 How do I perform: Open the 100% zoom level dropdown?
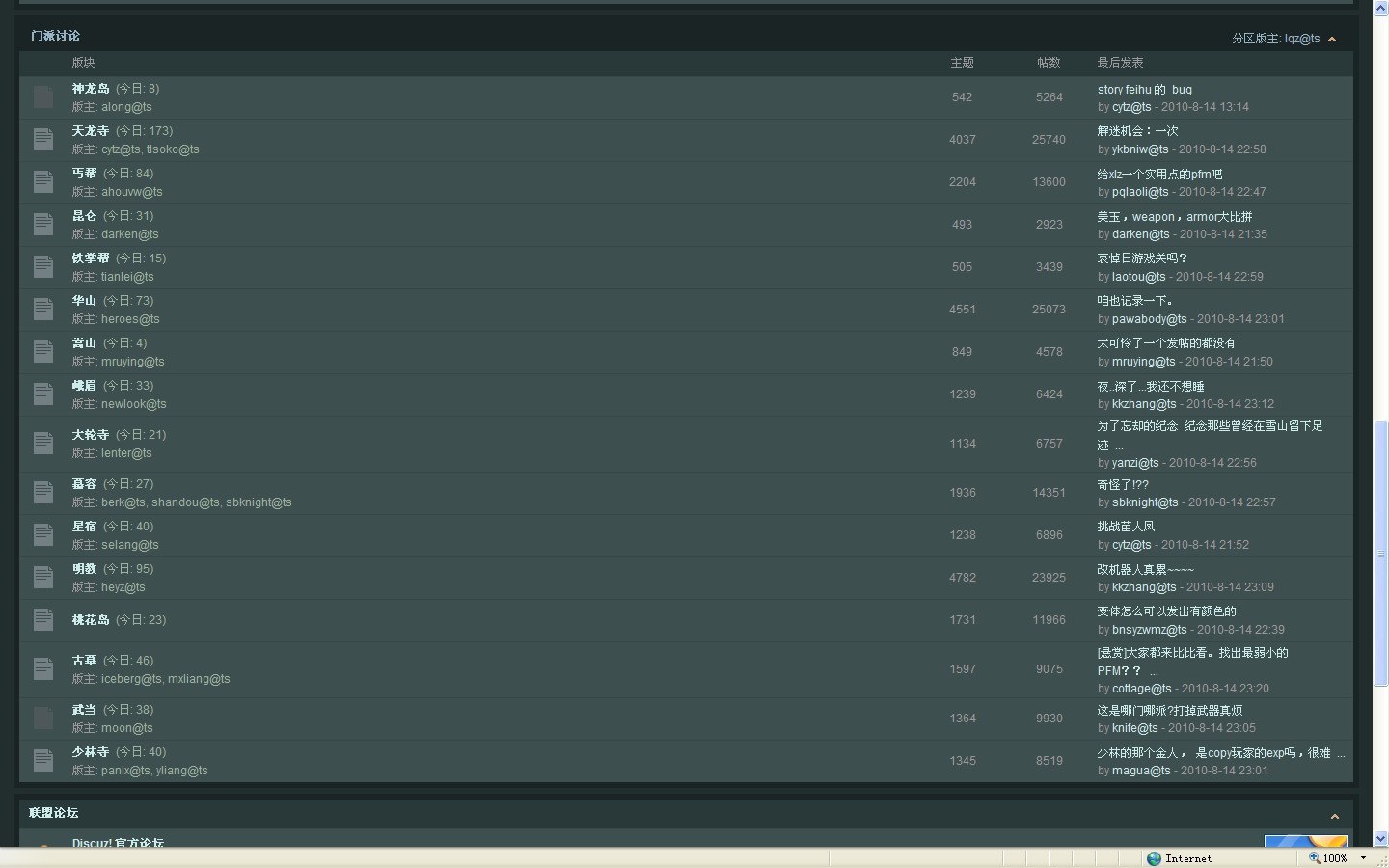[x=1363, y=858]
